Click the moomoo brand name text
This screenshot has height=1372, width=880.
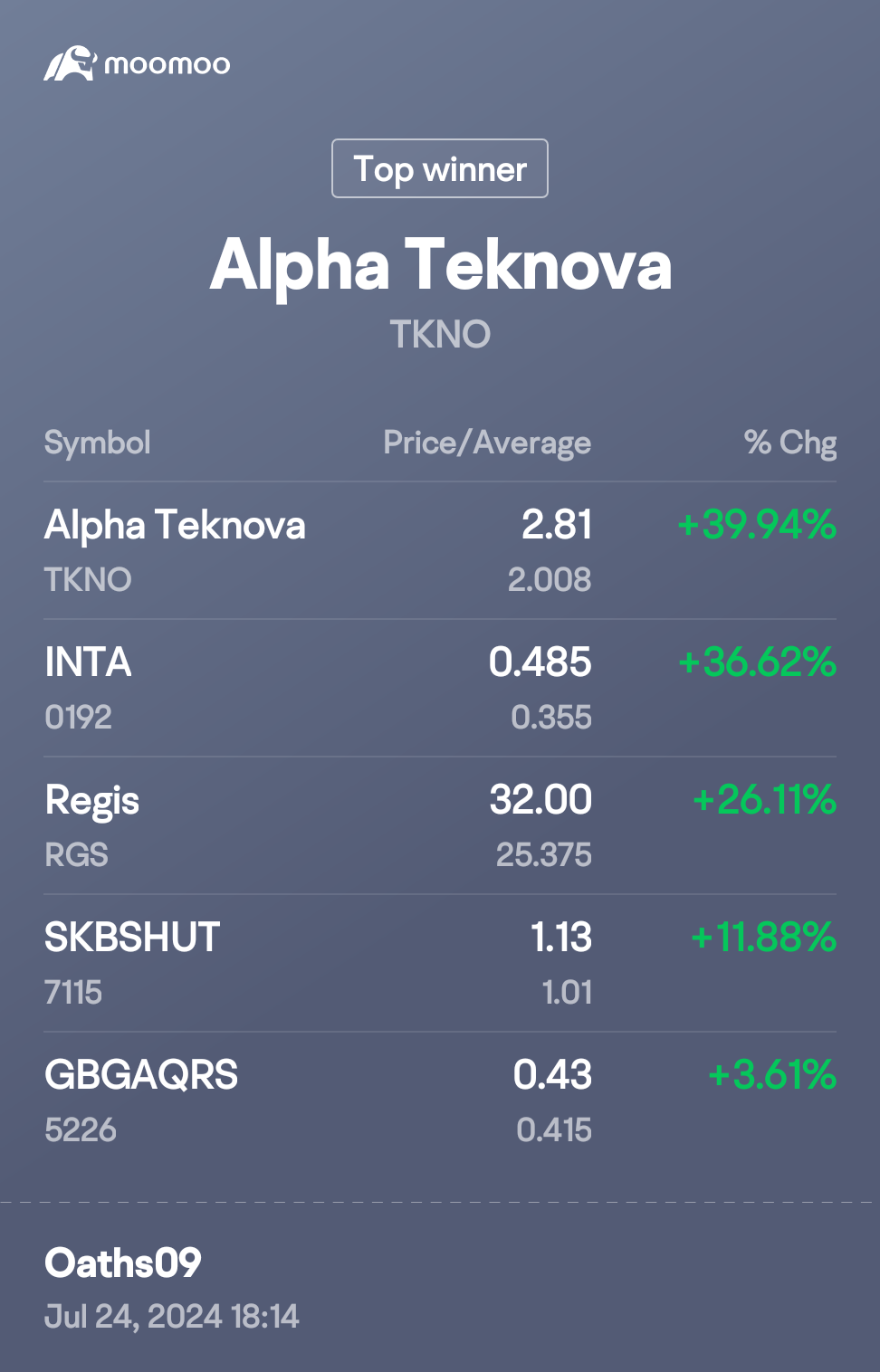coord(167,65)
